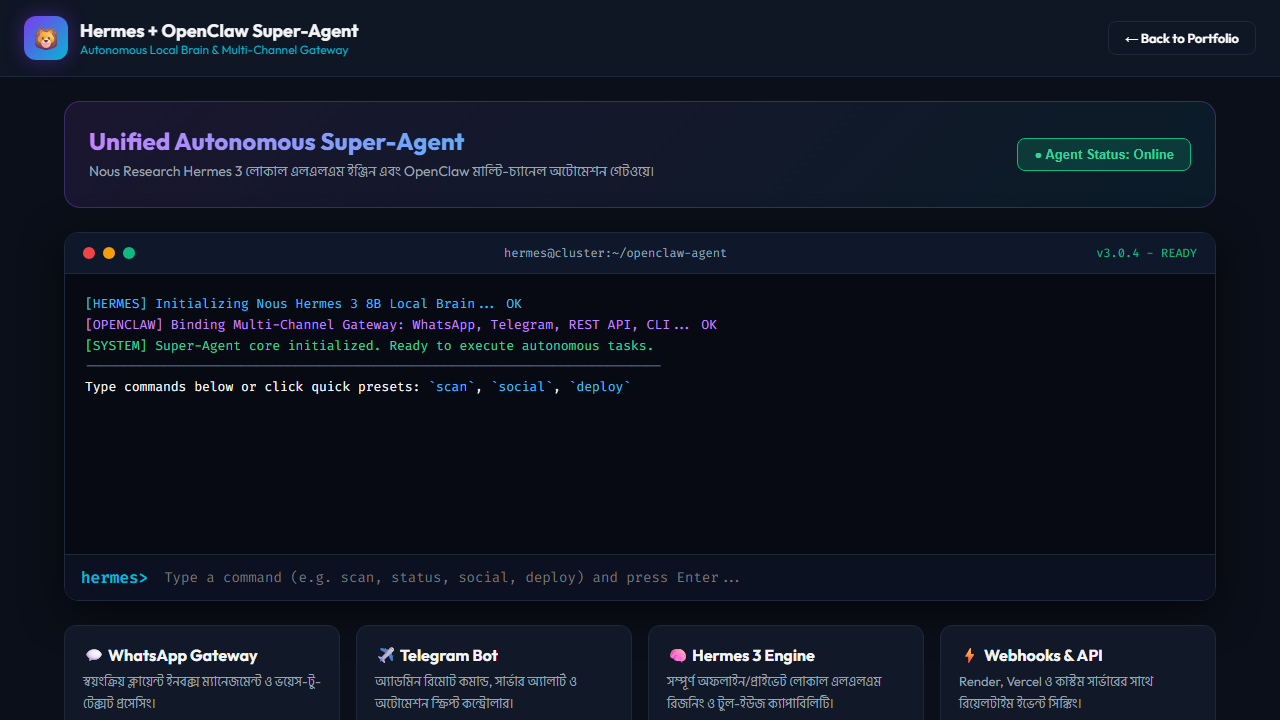Click the Hermes + OpenClaw Super-Agent header title
Viewport: 1280px width, 720px height.
tap(219, 31)
